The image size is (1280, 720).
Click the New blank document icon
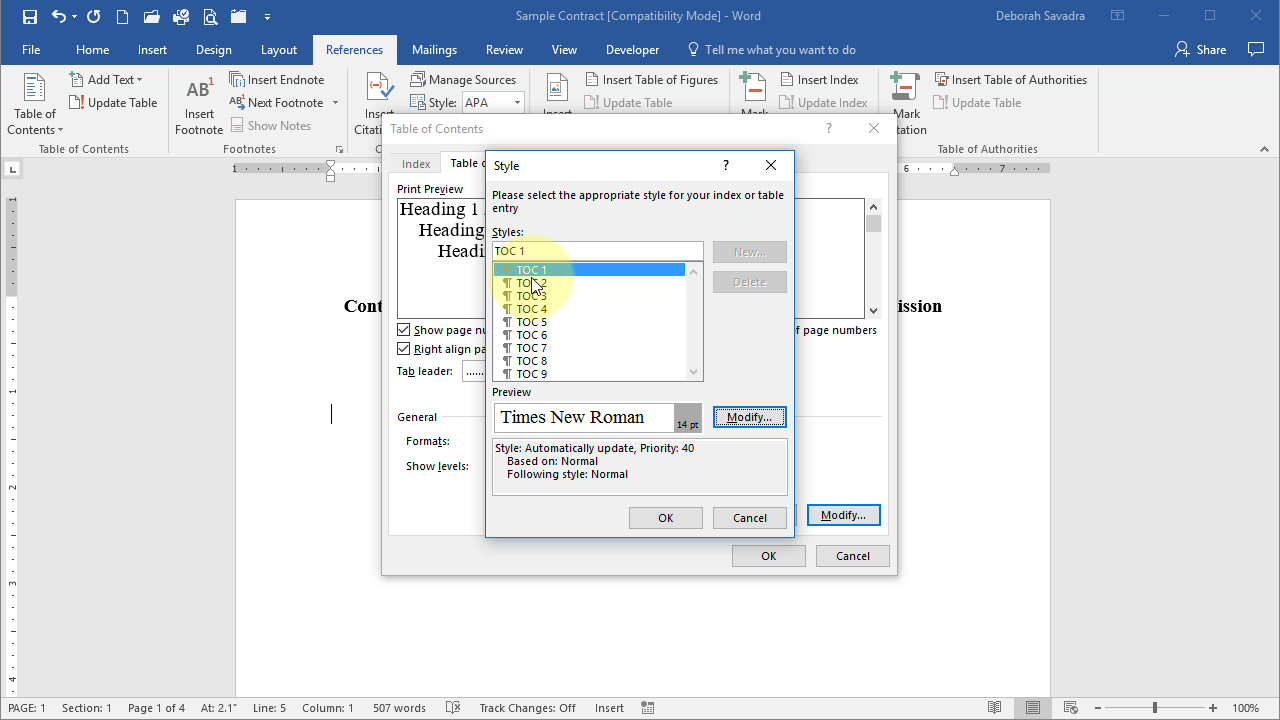pyautogui.click(x=122, y=16)
